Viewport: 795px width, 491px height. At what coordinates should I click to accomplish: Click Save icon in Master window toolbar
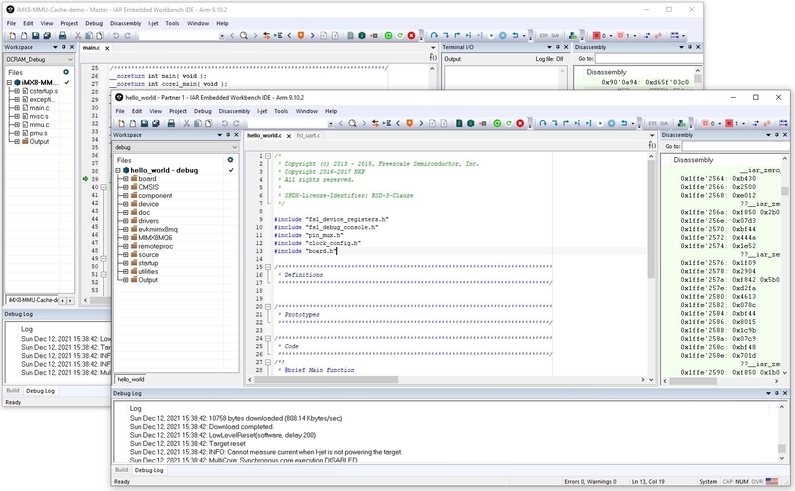[x=35, y=36]
